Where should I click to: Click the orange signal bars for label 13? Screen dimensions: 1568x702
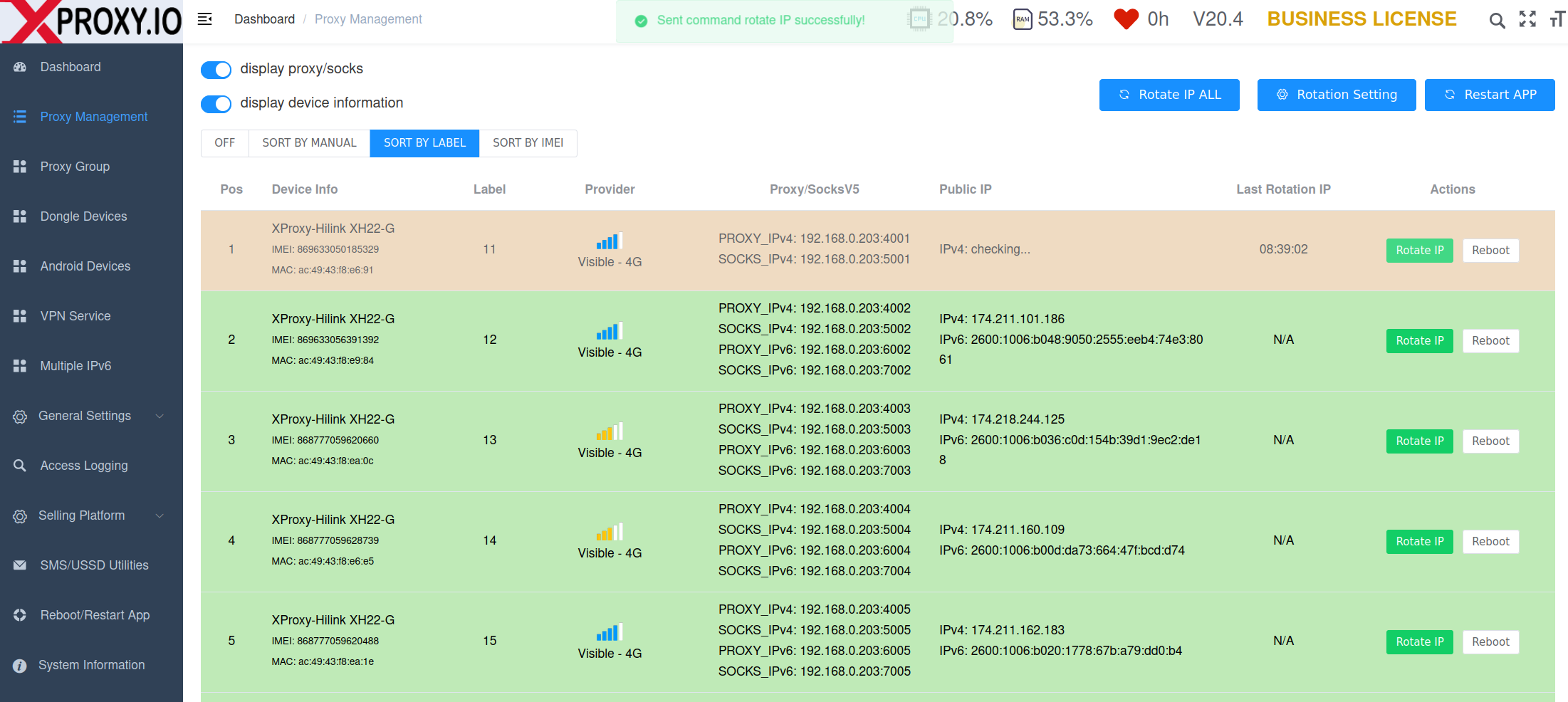610,431
